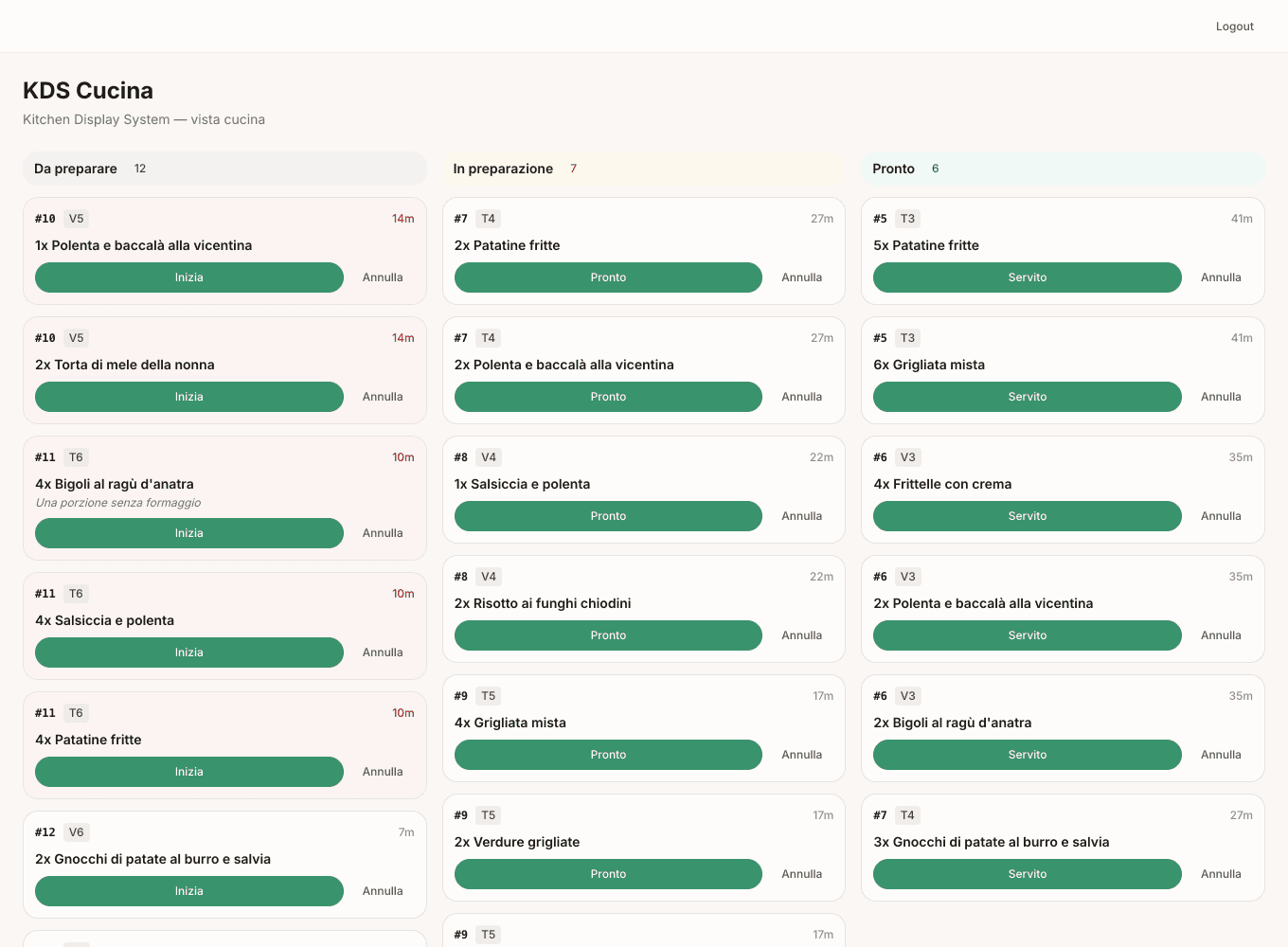Mark 1x Salsiccia e polenta as Pronto

point(608,516)
